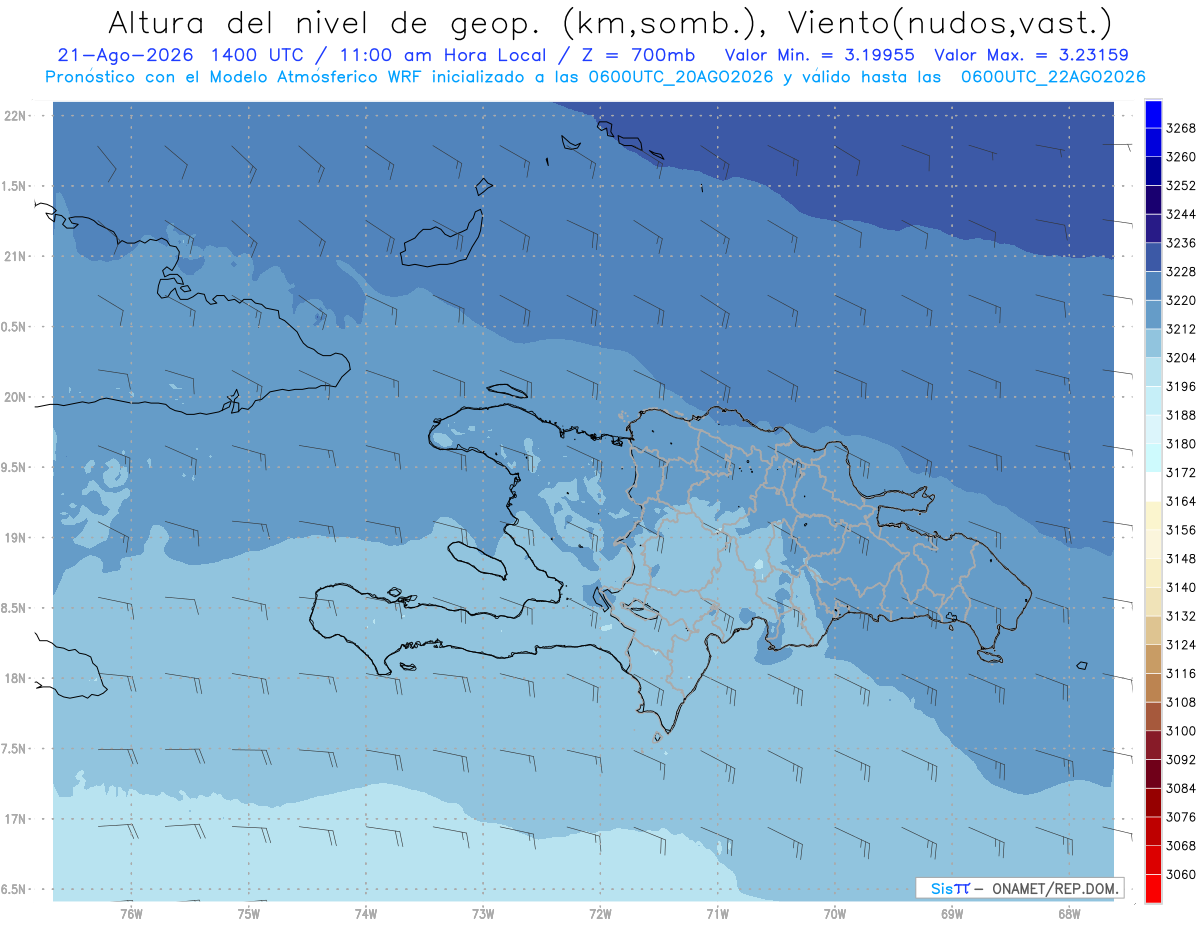This screenshot has height=927, width=1200.
Task: Click the '22N' latitude label
Action: [x=16, y=116]
